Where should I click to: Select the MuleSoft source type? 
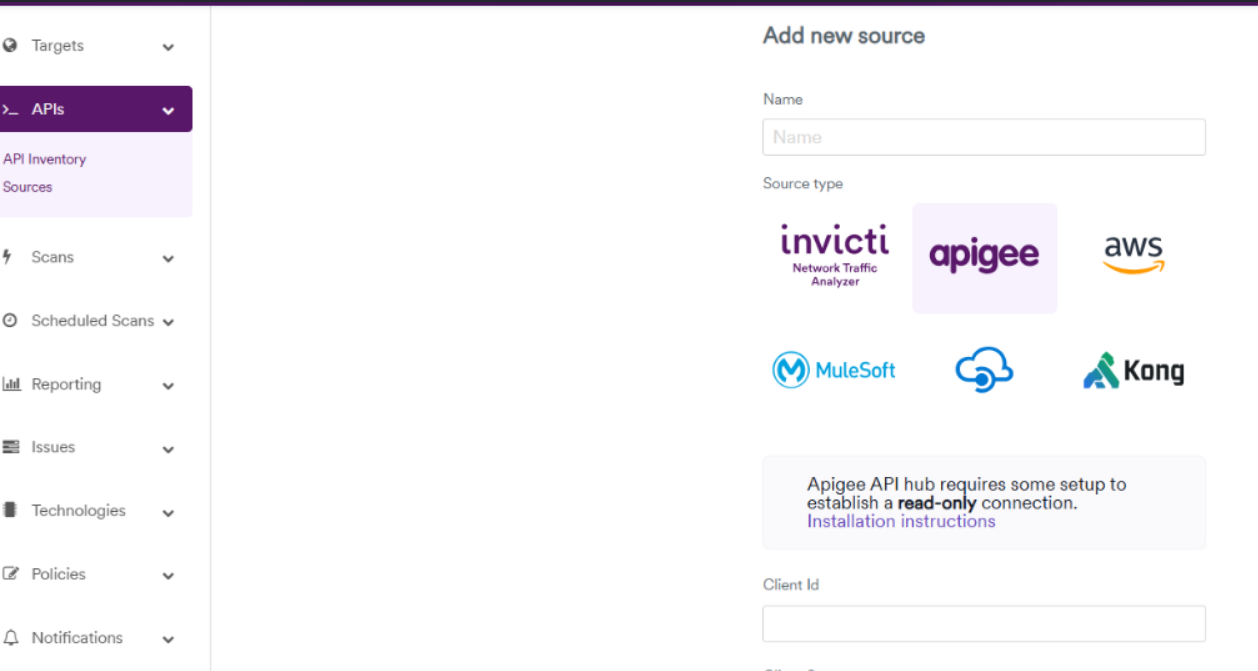click(x=834, y=369)
